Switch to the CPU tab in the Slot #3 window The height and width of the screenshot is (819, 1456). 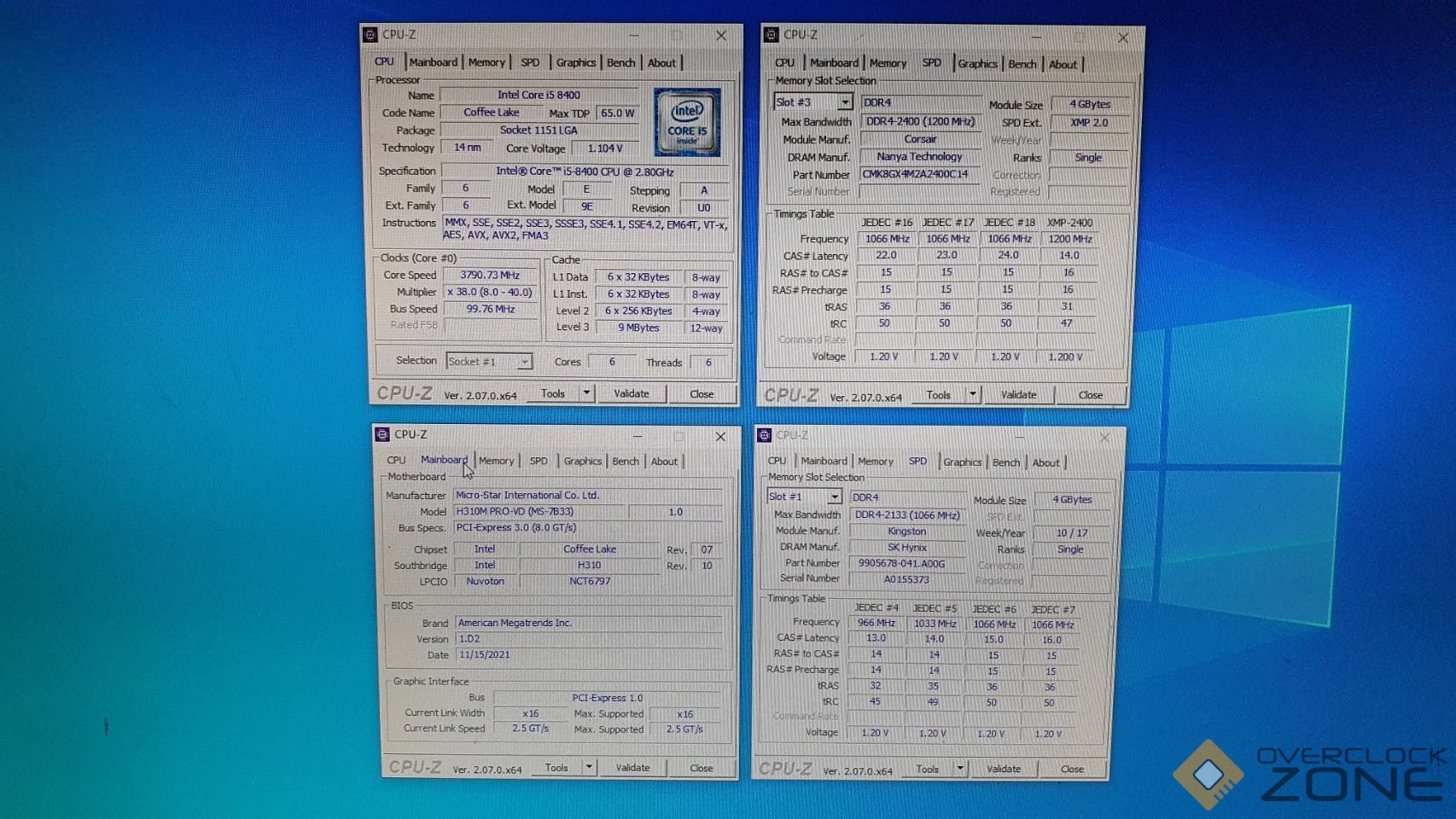tap(784, 63)
